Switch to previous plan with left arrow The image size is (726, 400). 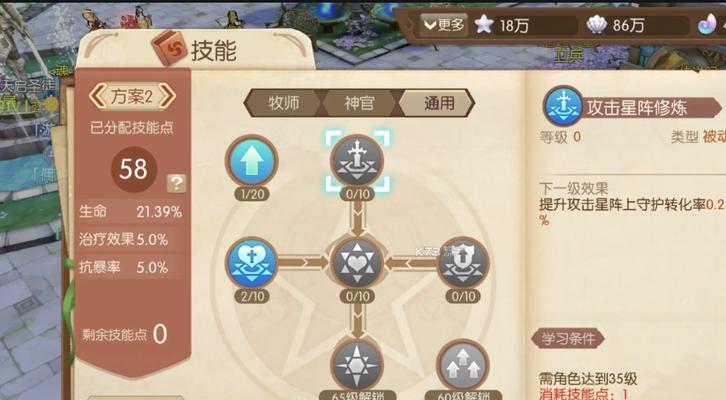click(98, 96)
